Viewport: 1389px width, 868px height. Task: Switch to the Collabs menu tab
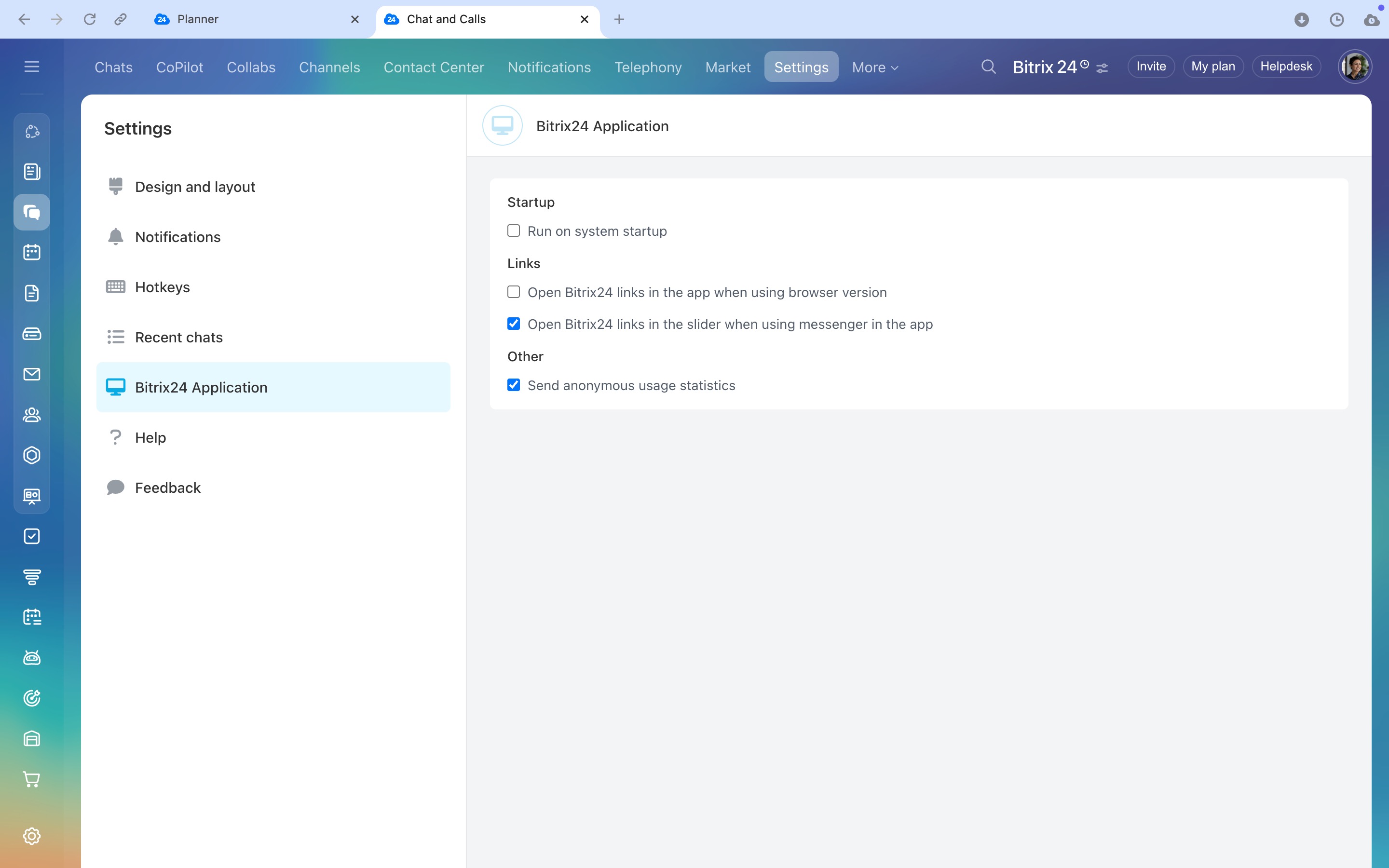tap(251, 67)
